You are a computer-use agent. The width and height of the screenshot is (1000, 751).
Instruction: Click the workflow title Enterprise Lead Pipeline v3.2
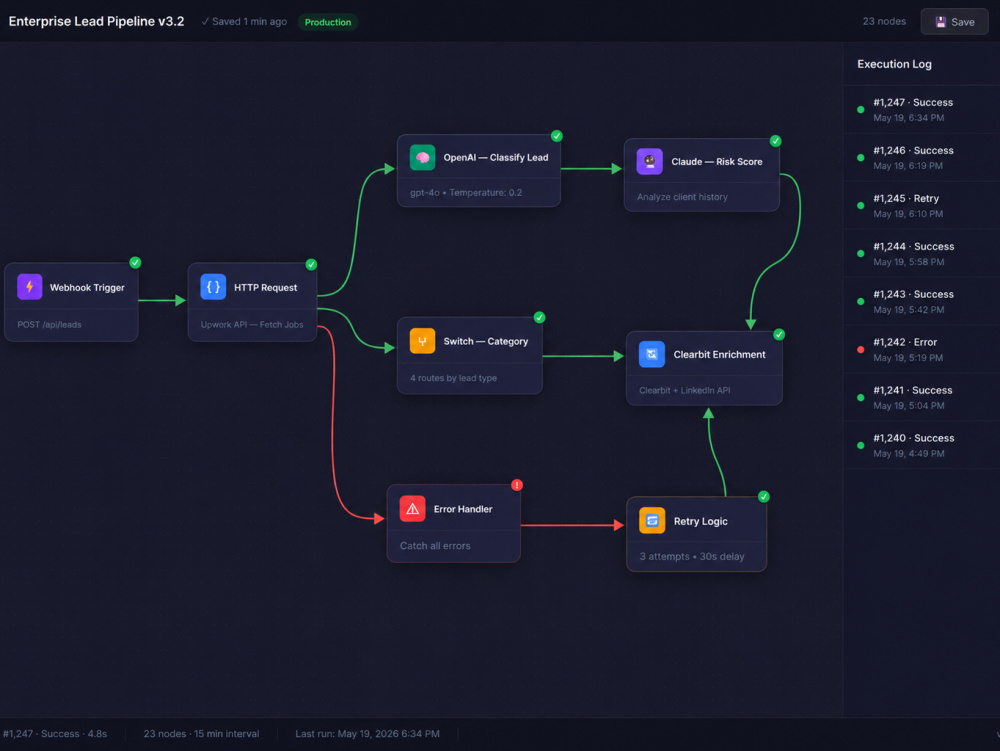tap(96, 21)
